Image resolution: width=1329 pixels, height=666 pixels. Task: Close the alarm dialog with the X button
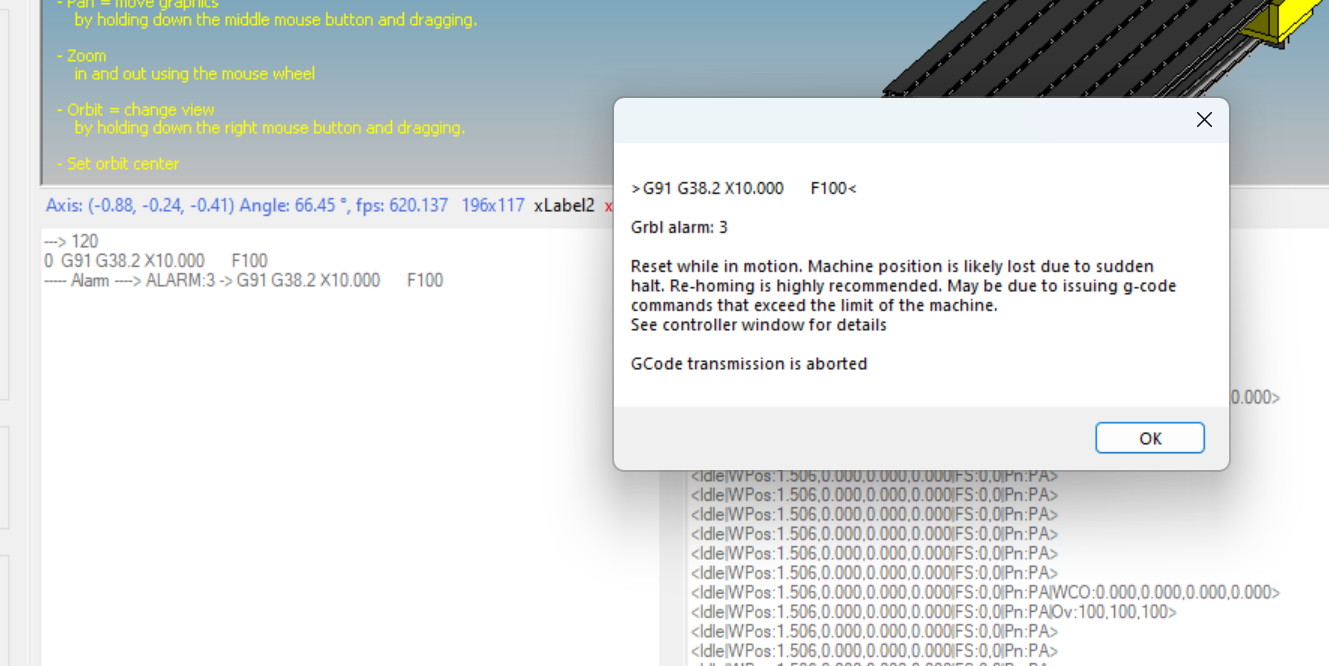(x=1204, y=120)
